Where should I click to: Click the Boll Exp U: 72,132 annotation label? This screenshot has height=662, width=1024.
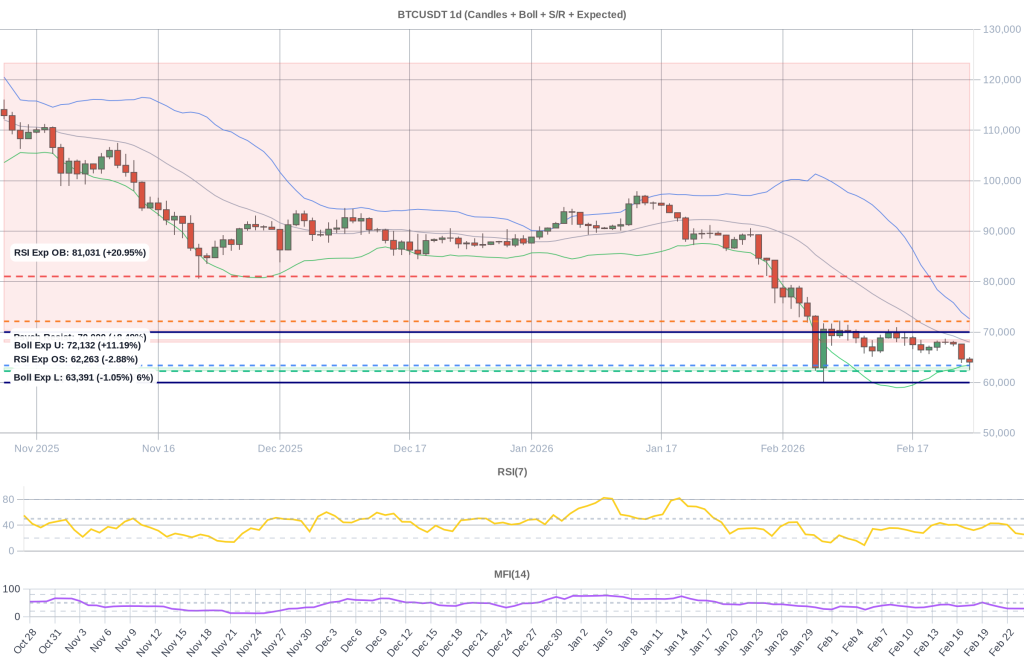pyautogui.click(x=78, y=344)
